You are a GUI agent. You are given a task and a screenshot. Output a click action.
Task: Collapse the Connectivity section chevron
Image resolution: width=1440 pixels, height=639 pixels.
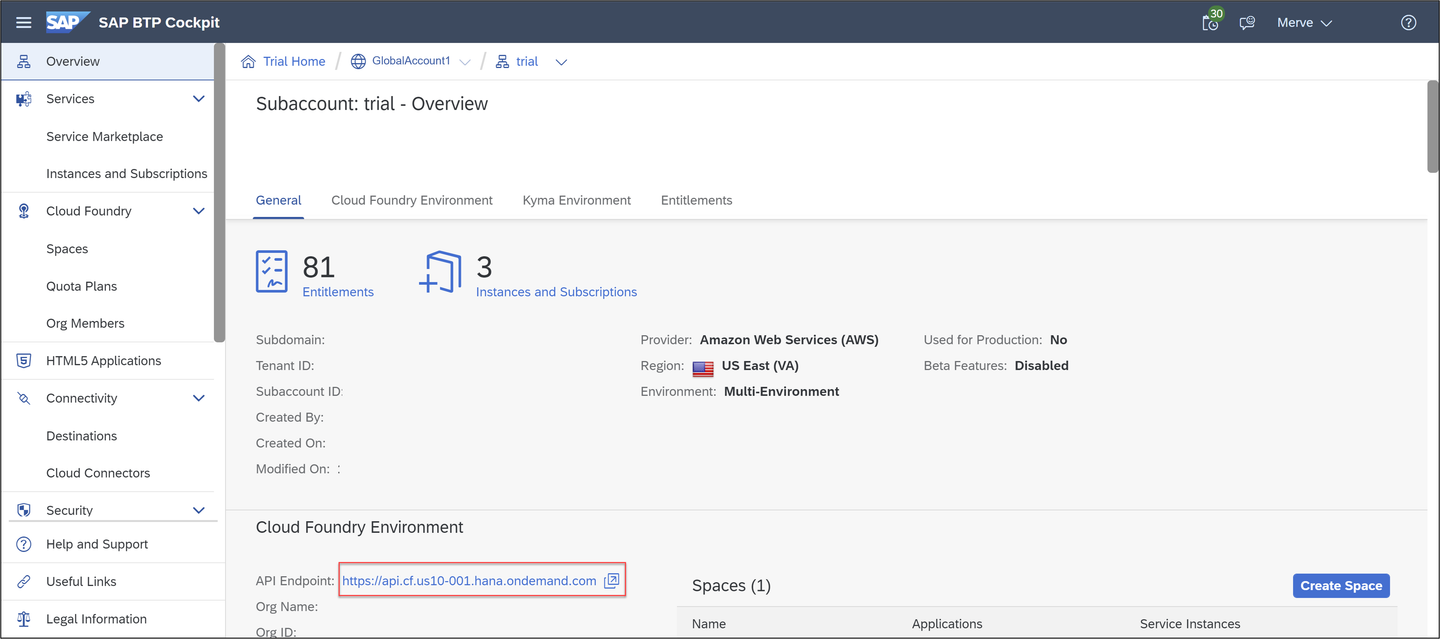click(198, 398)
